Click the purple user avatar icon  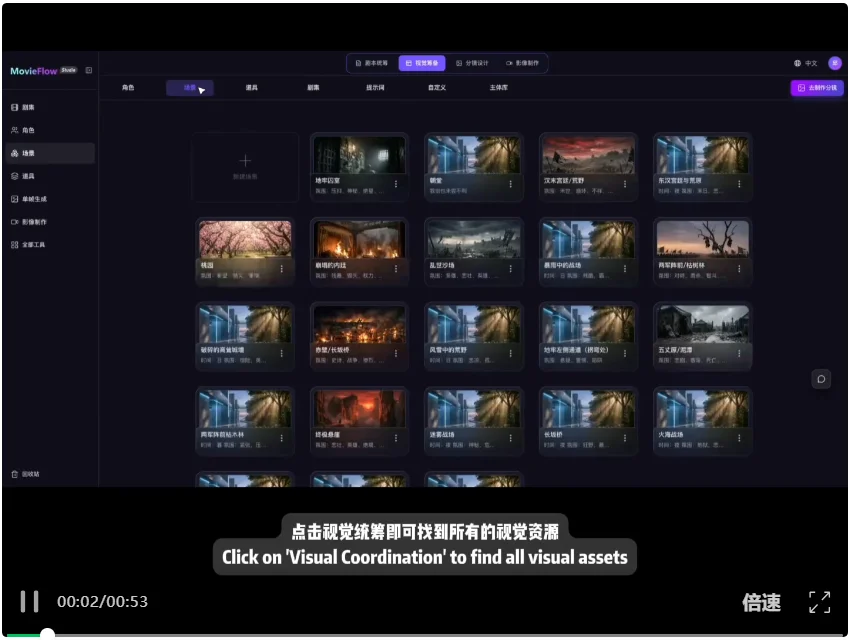pyautogui.click(x=835, y=63)
